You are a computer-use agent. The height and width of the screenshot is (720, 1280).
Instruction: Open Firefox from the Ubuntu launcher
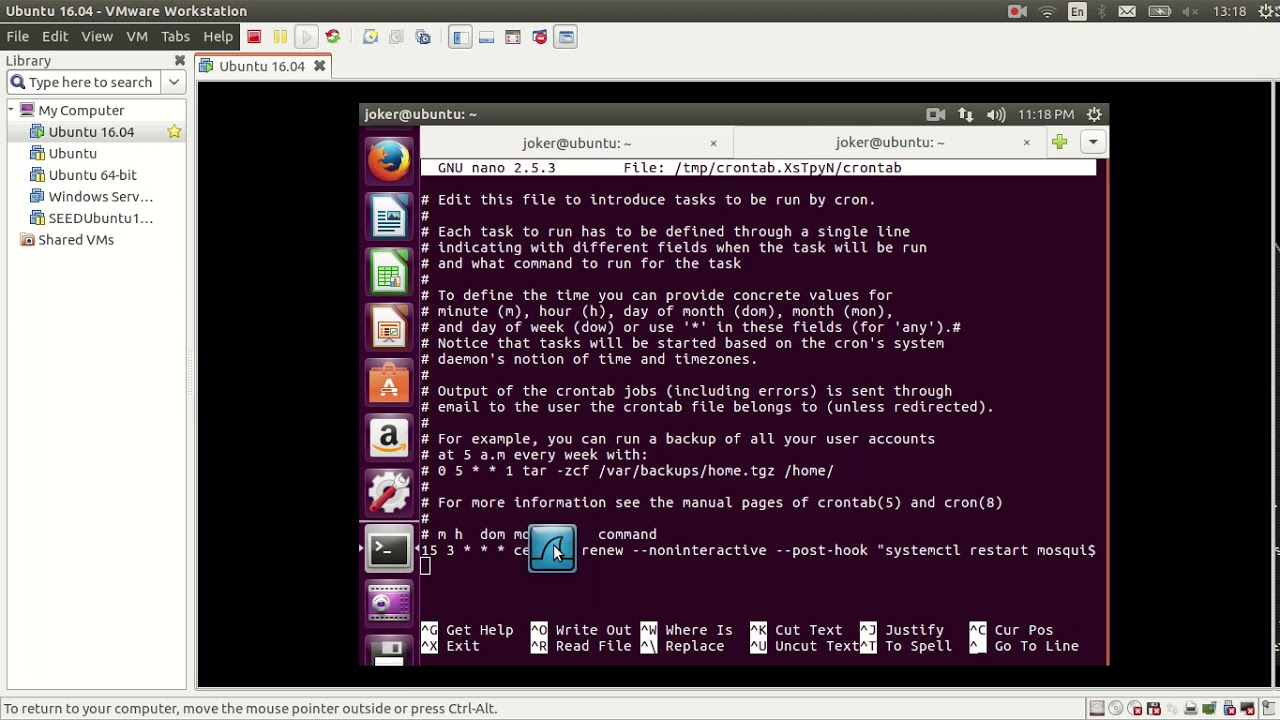pyautogui.click(x=389, y=161)
